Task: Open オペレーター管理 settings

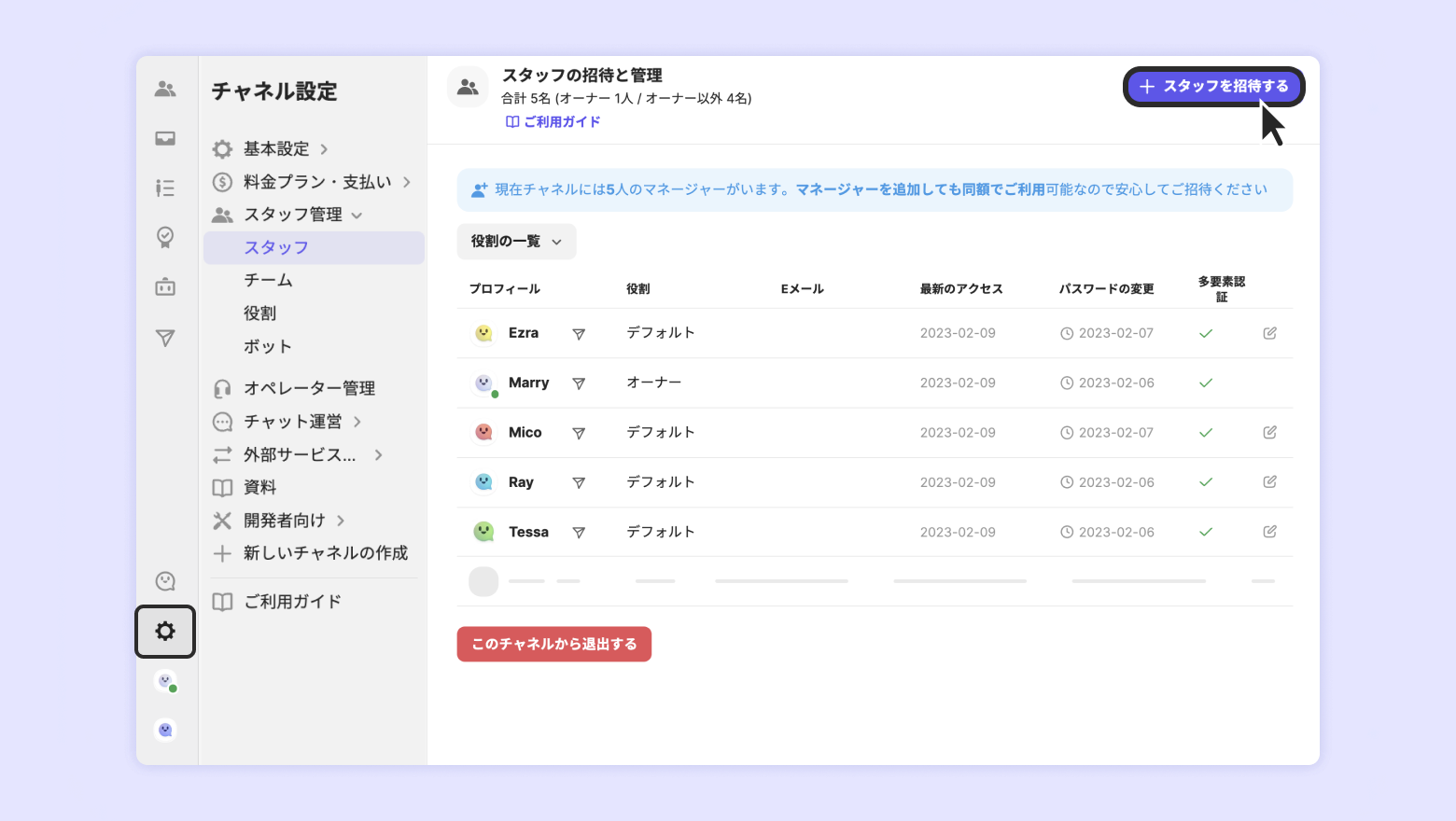Action: click(309, 388)
